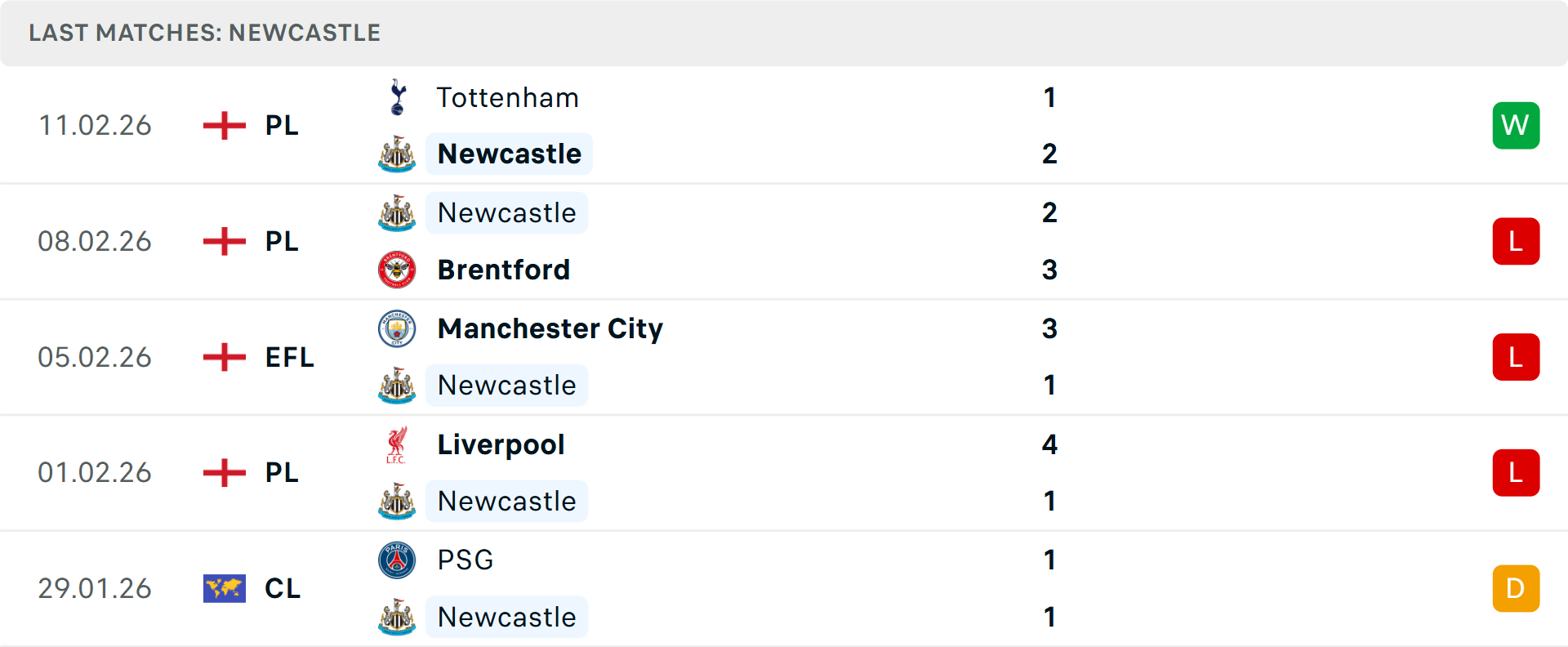Click the Liverpool liver bird logo
The width and height of the screenshot is (1568, 647).
click(397, 445)
